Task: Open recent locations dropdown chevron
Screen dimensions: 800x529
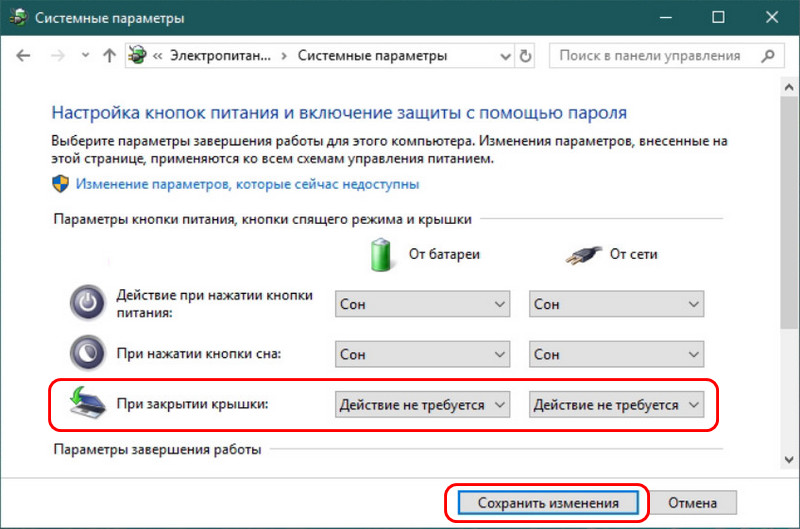Action: [x=85, y=55]
